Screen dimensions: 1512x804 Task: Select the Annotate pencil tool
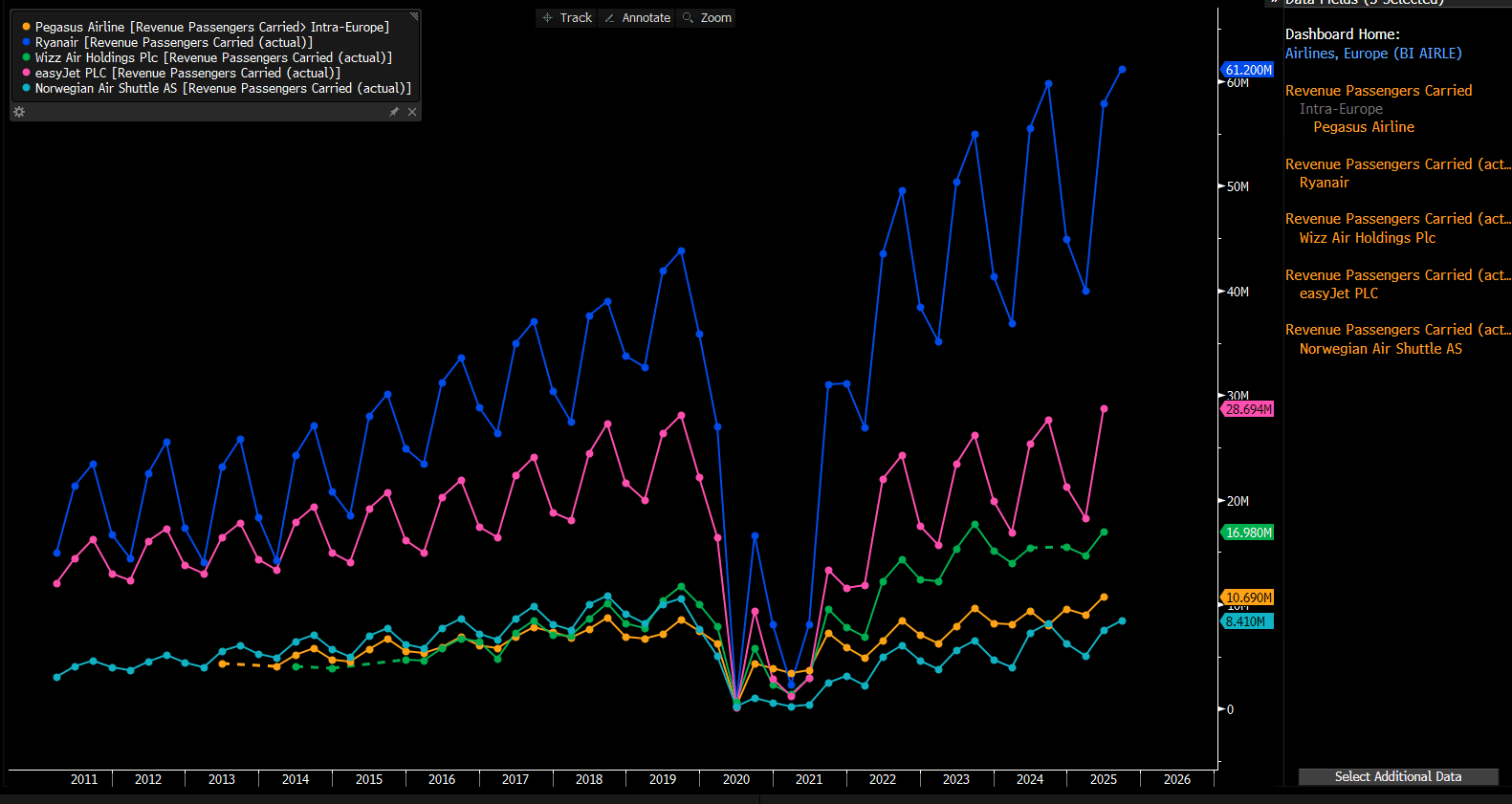click(637, 18)
